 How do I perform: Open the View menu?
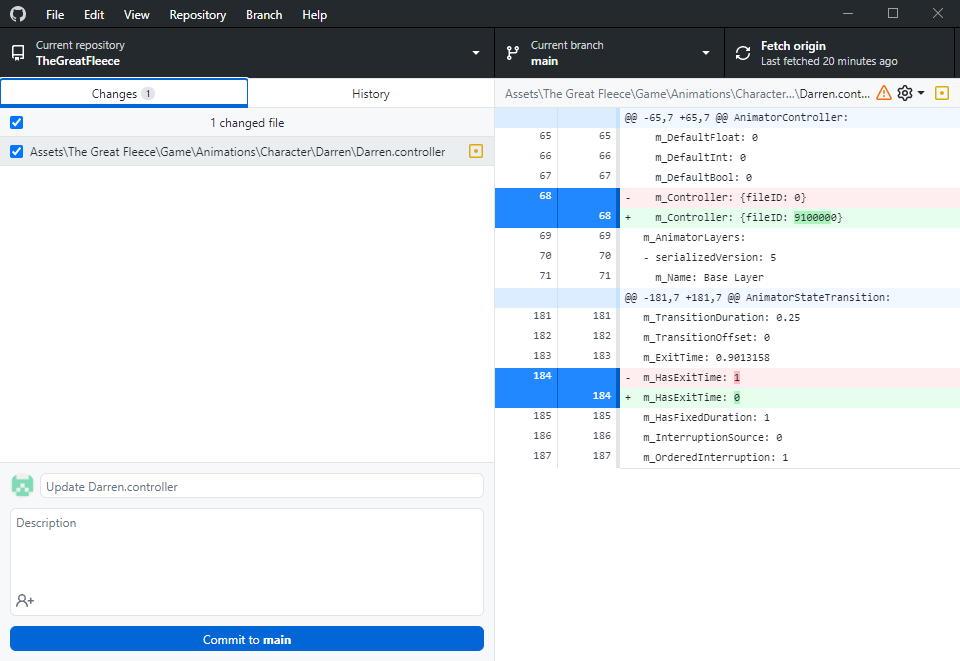click(136, 15)
